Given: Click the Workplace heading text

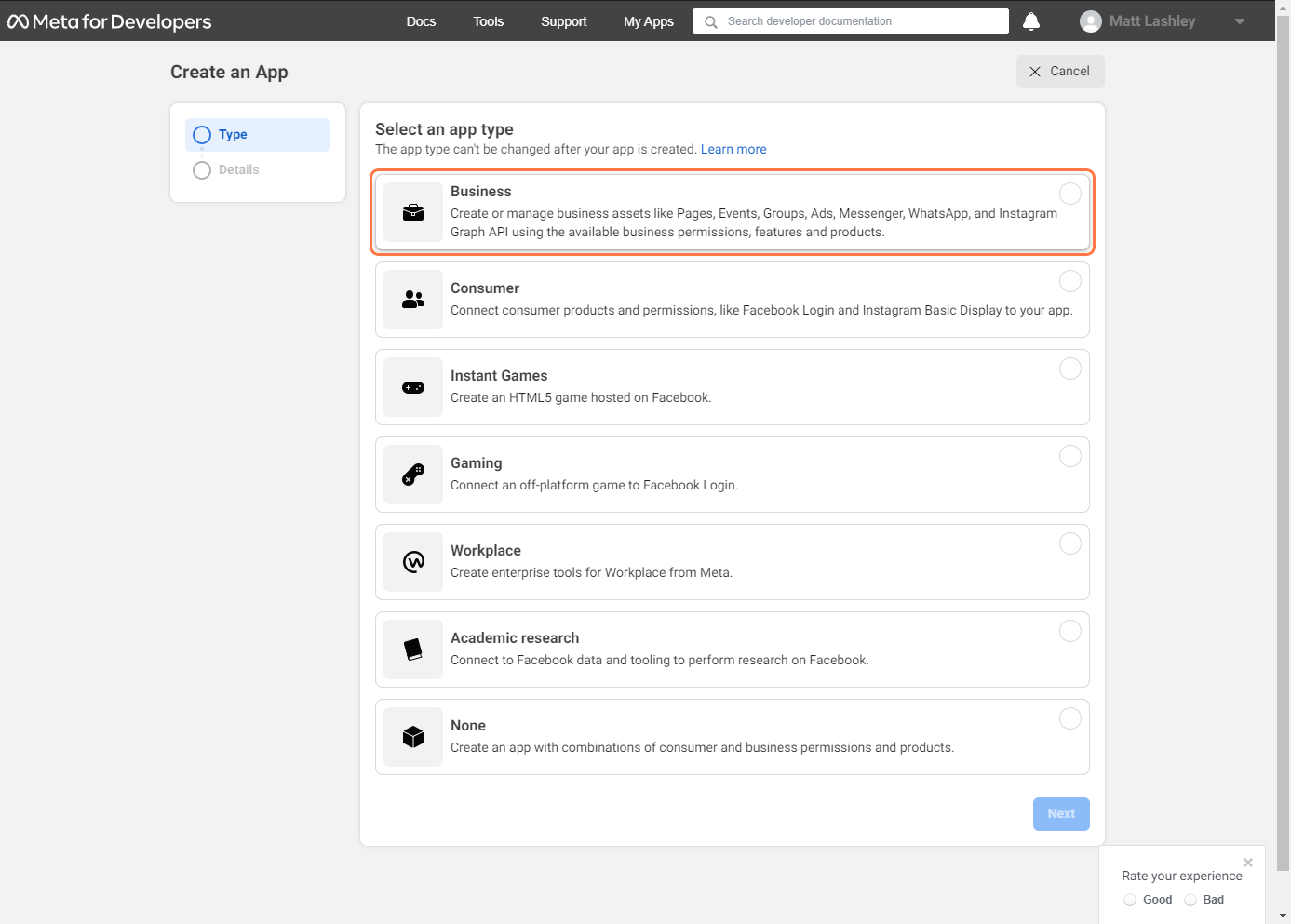Looking at the screenshot, I should (486, 551).
